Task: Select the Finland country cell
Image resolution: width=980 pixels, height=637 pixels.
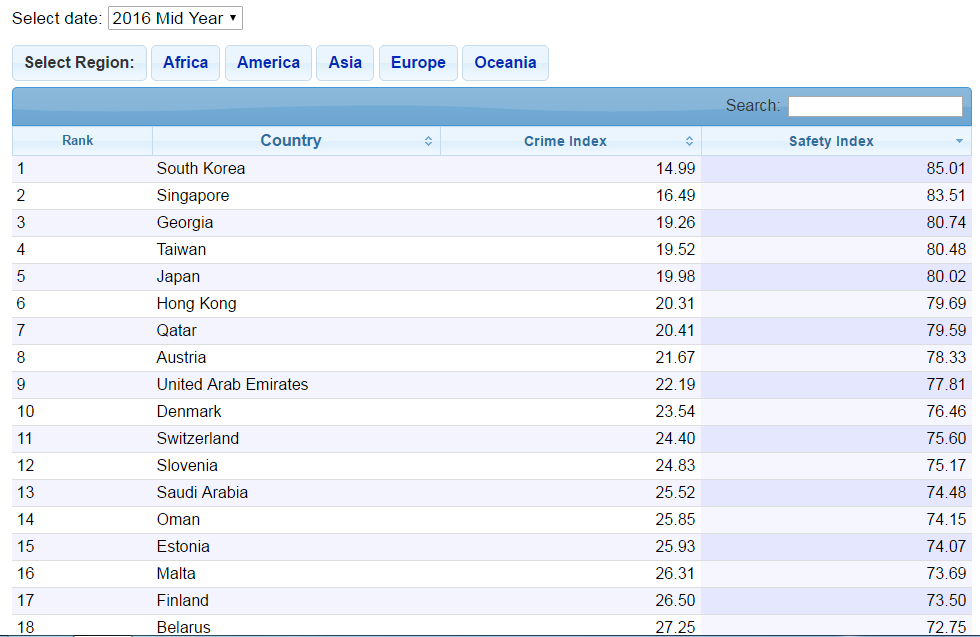Action: tap(183, 601)
